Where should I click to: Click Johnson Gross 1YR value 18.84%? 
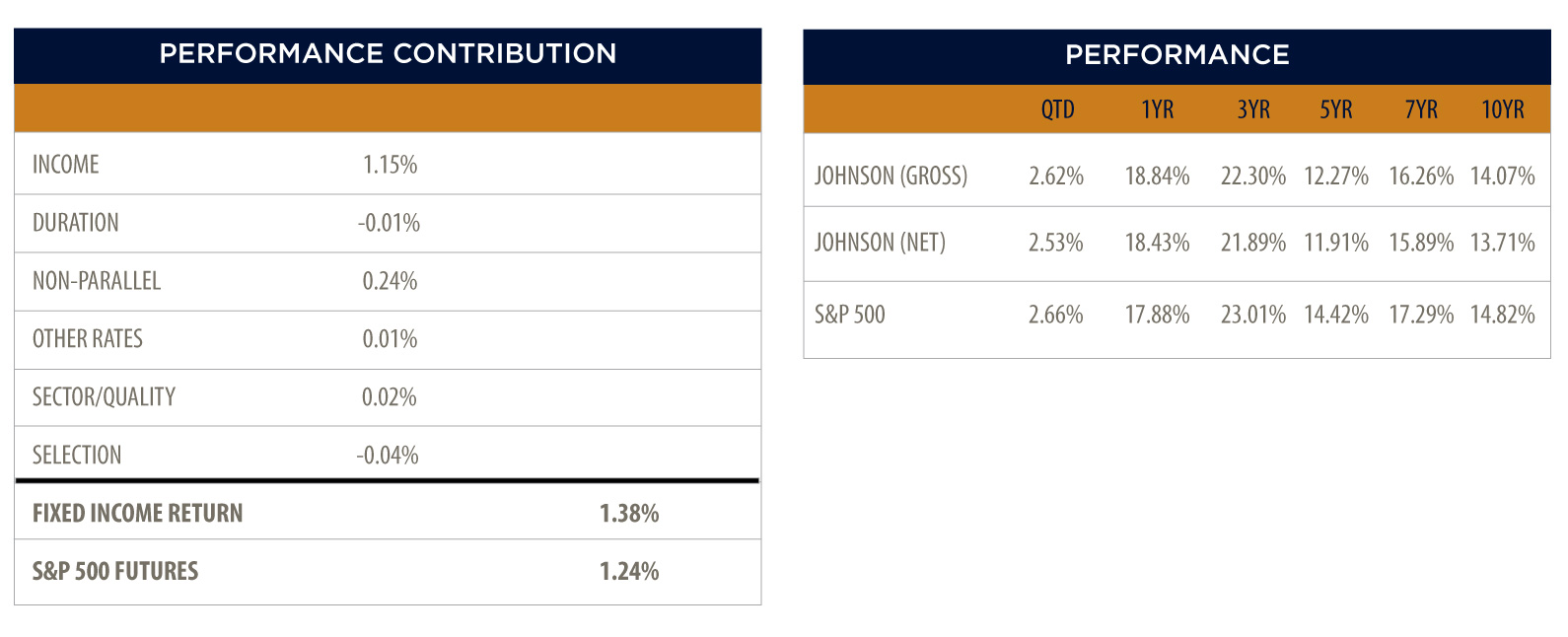pyautogui.click(x=1157, y=177)
